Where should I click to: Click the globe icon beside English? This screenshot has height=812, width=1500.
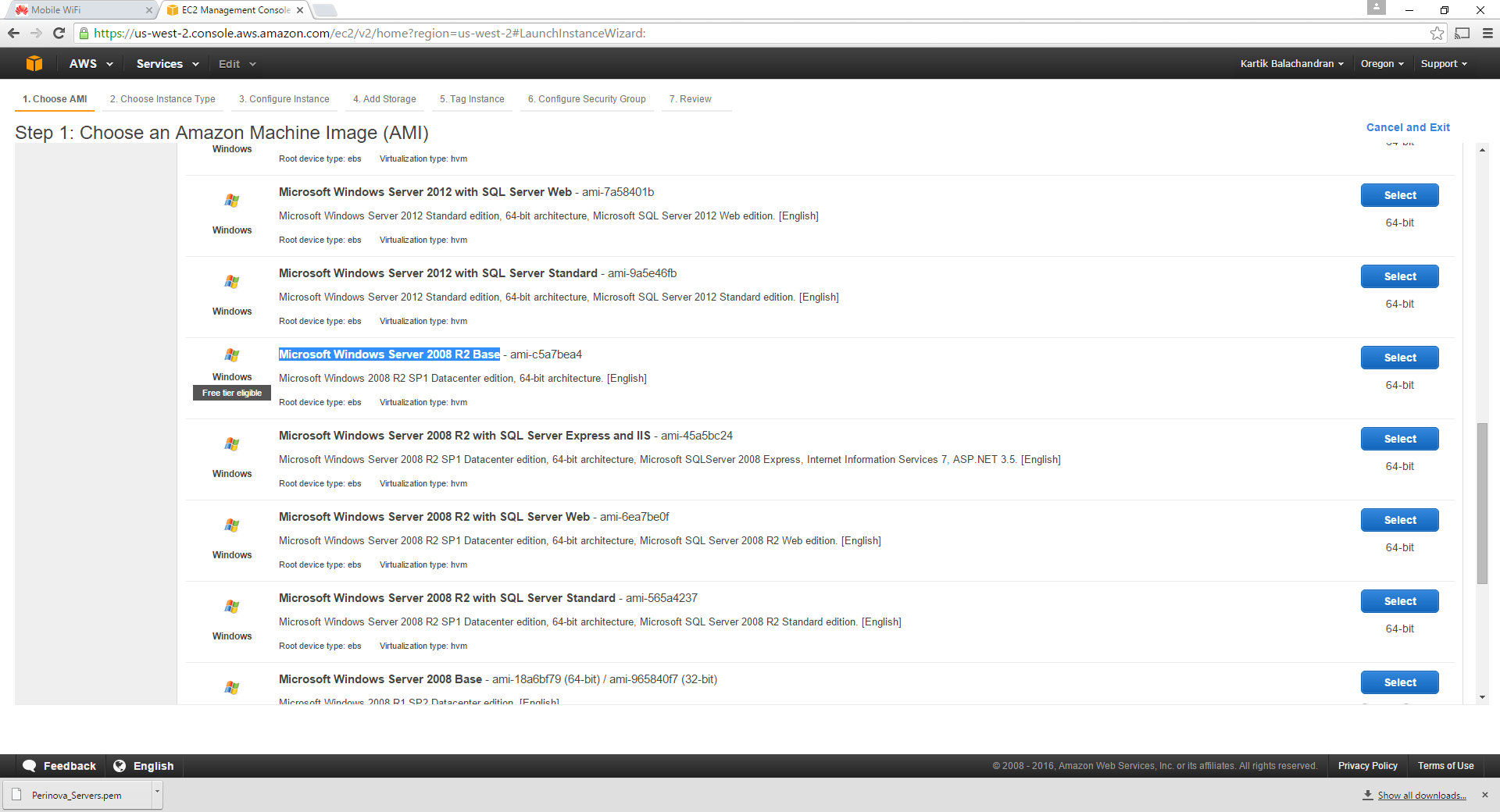point(120,766)
